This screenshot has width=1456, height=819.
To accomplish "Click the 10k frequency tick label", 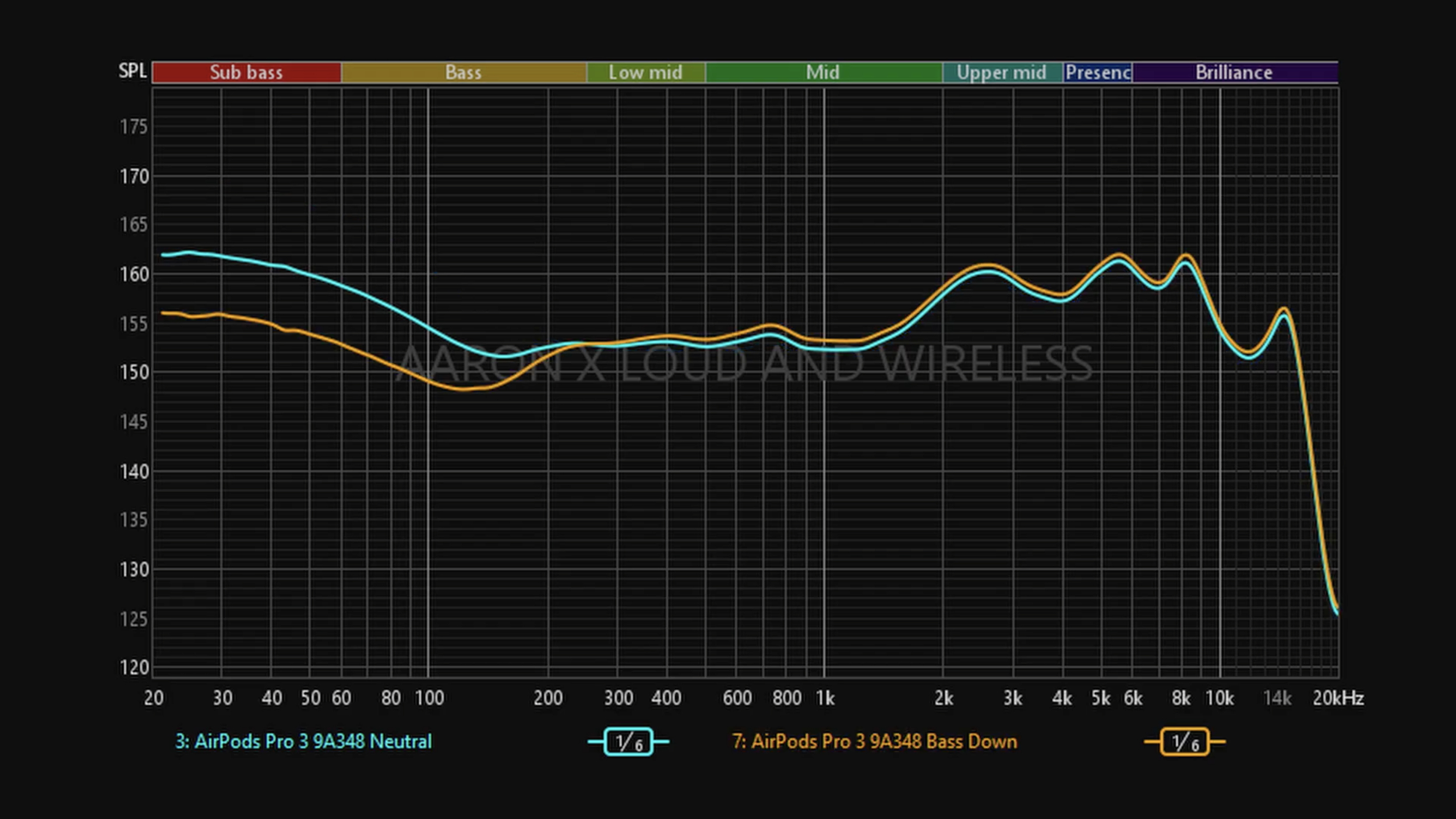I will pyautogui.click(x=1220, y=698).
